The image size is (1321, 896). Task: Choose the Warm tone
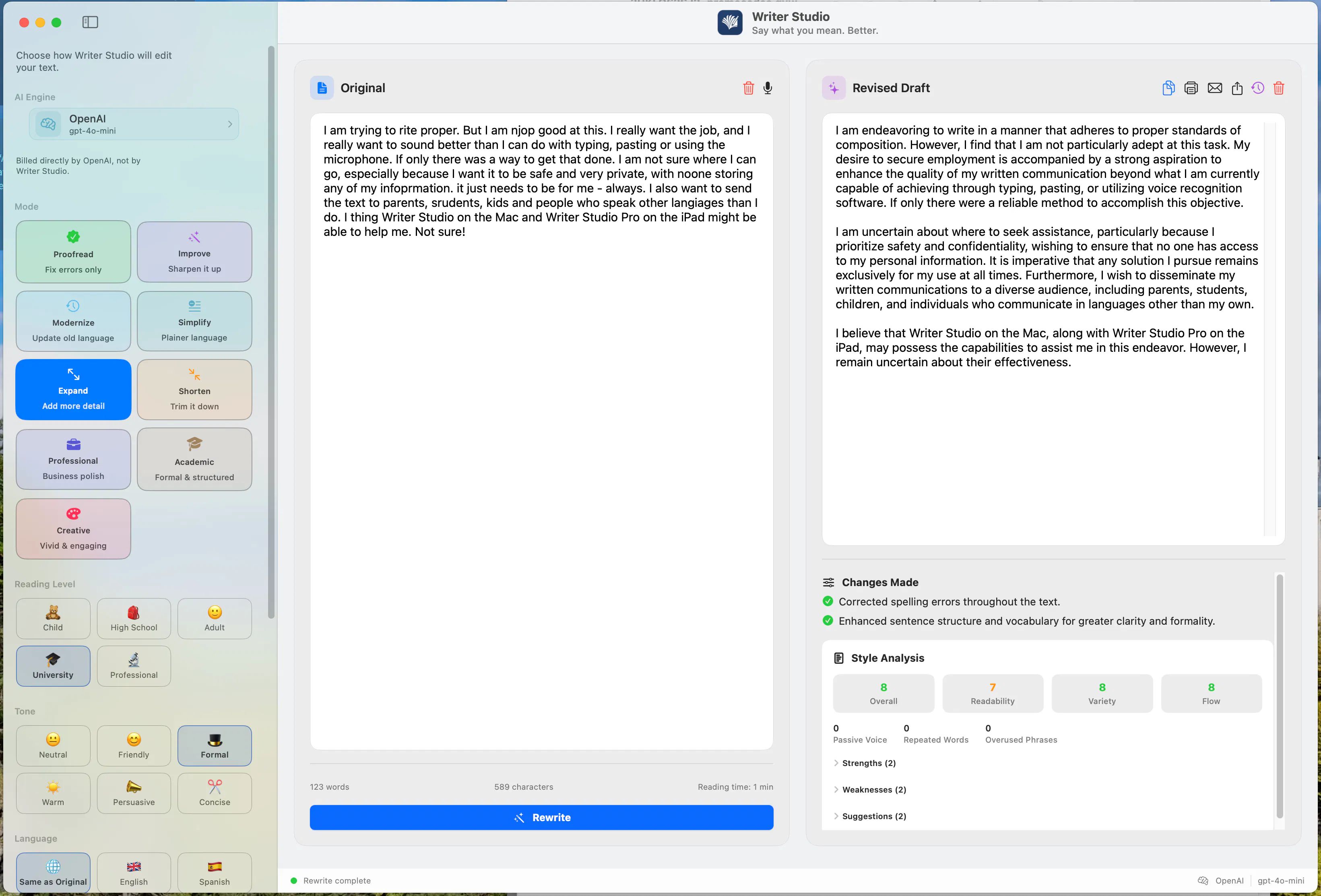click(x=53, y=794)
